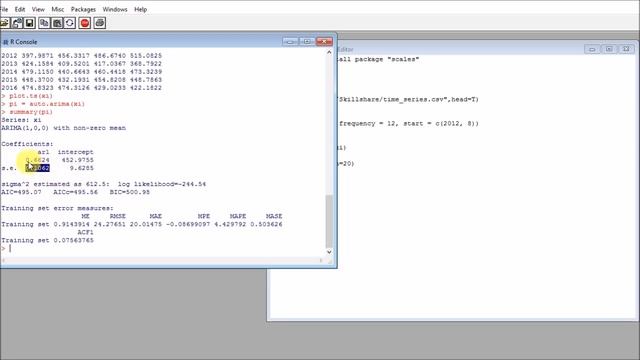Click the console horizontal scrollbar left arrow
Screen dimensions: 640x360
pos(4,260)
